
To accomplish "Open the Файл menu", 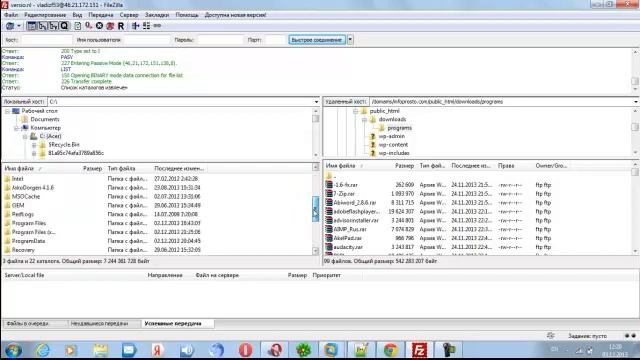I will (x=11, y=15).
